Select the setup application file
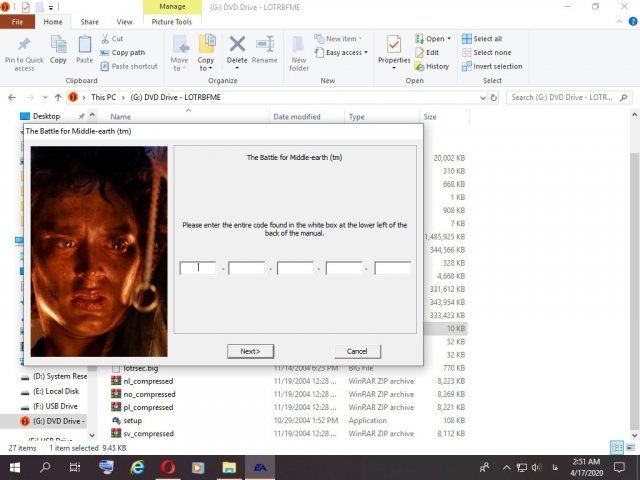The height and width of the screenshot is (480, 640). (132, 421)
